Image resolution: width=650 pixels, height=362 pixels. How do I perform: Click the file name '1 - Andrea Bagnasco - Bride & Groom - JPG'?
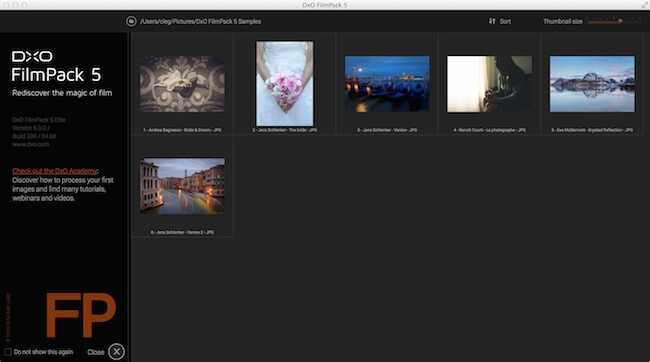[x=182, y=130]
